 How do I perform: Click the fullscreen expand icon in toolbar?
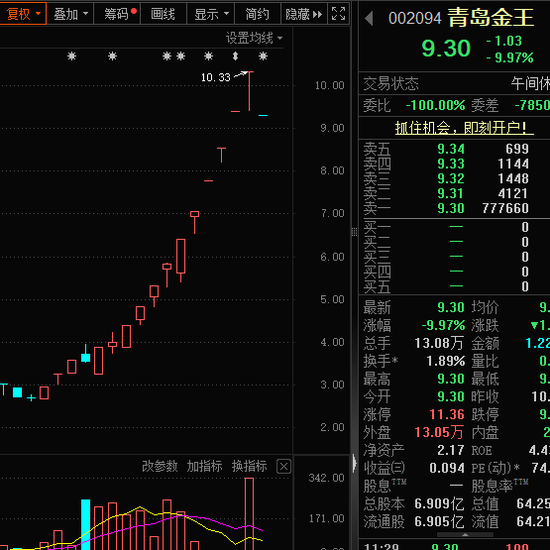pos(338,14)
